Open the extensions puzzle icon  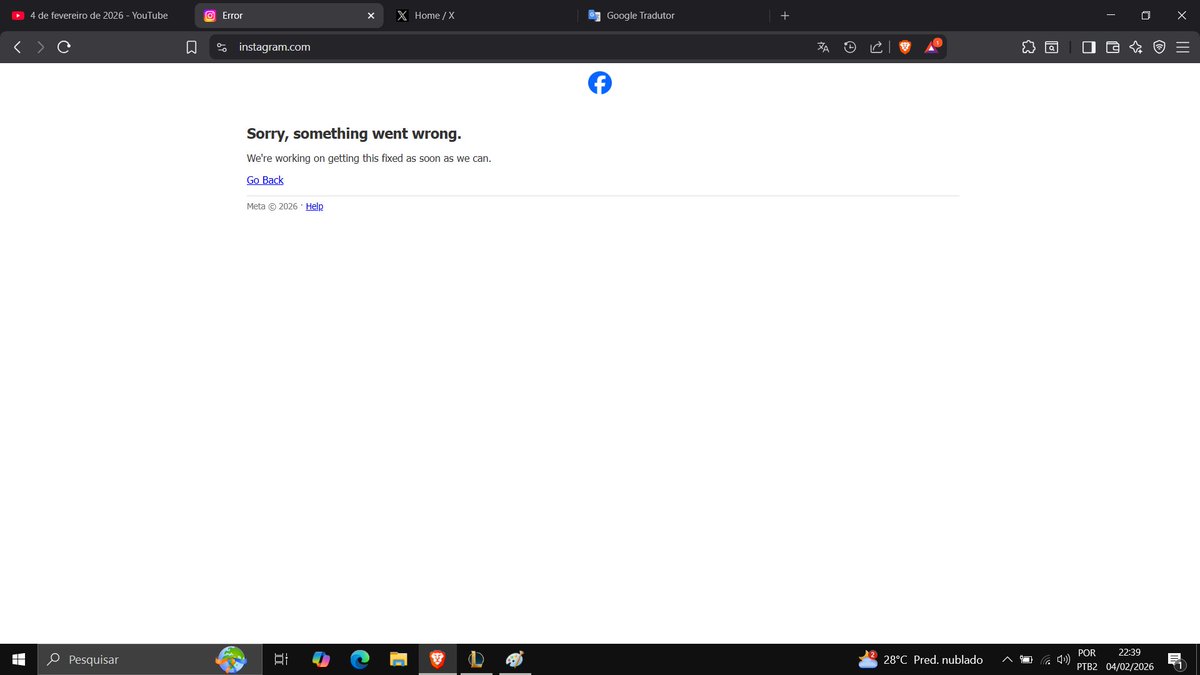[1028, 47]
